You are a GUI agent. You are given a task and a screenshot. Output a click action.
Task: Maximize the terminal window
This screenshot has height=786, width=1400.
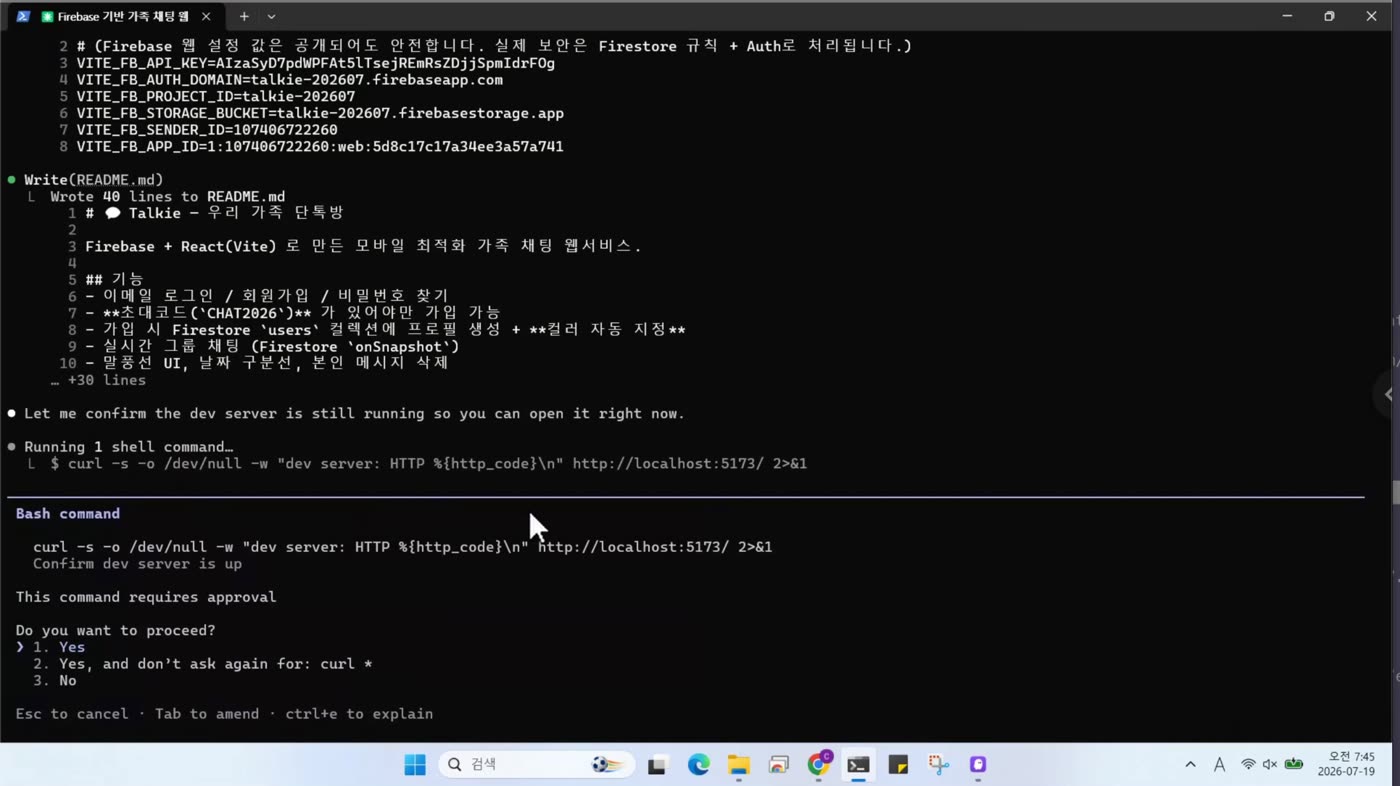pos(1329,16)
